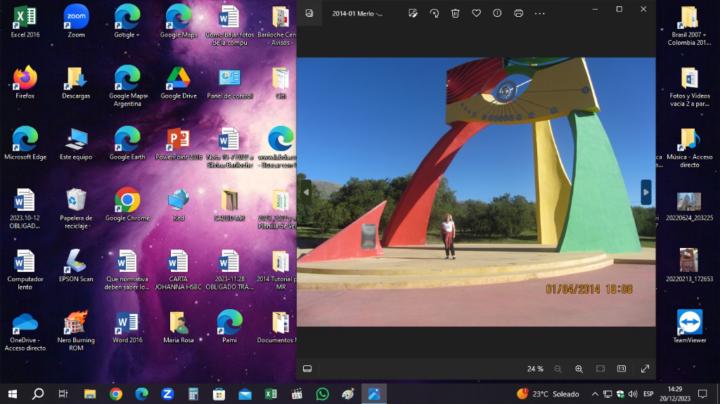The image size is (720, 404).
Task: Go to previous photo with left arrow
Action: [x=306, y=191]
